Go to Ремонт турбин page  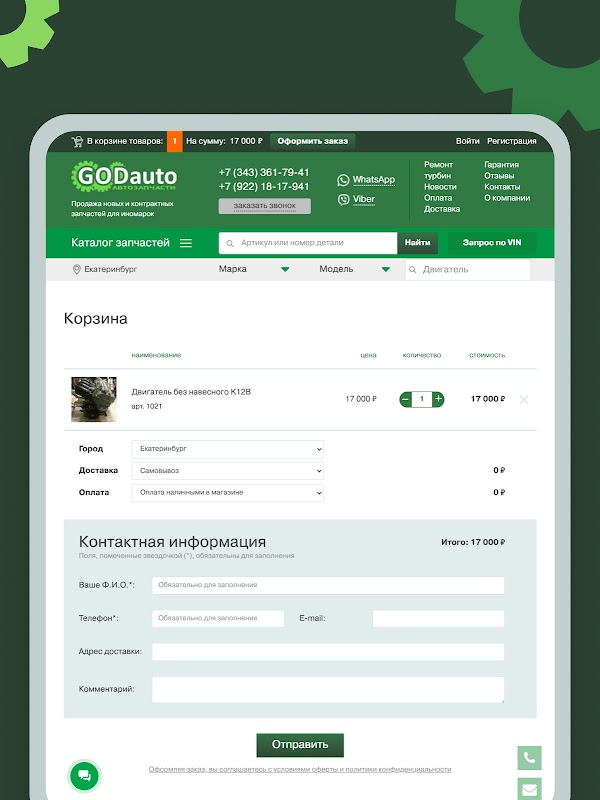[x=438, y=170]
